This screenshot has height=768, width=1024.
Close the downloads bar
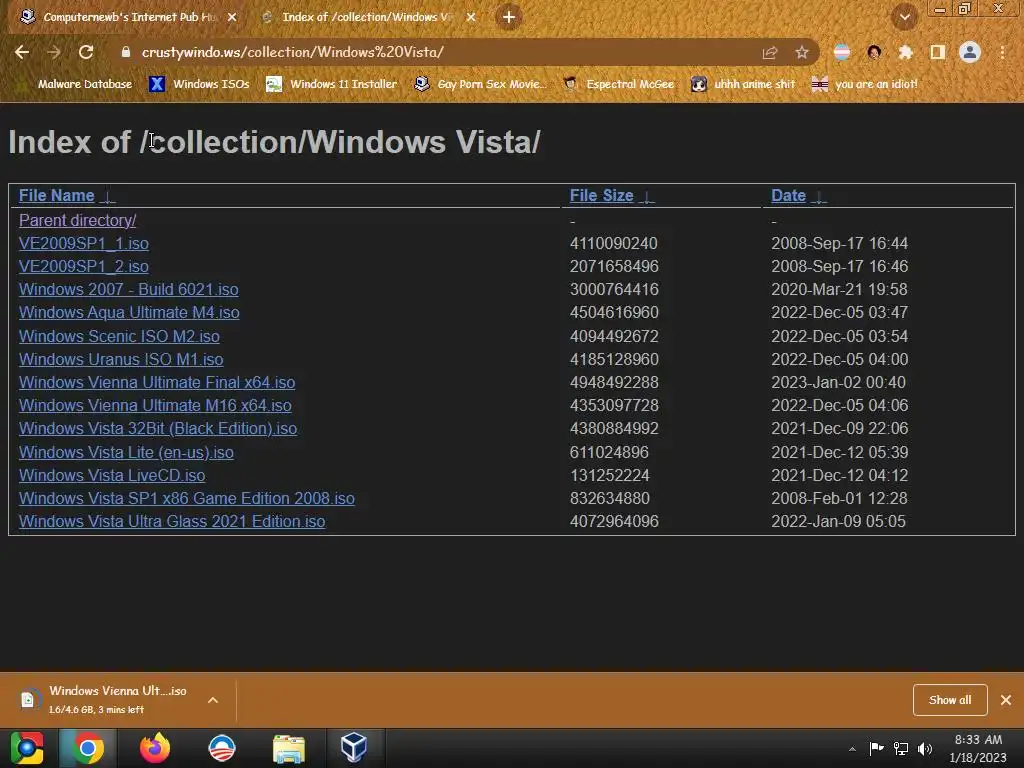(1006, 700)
